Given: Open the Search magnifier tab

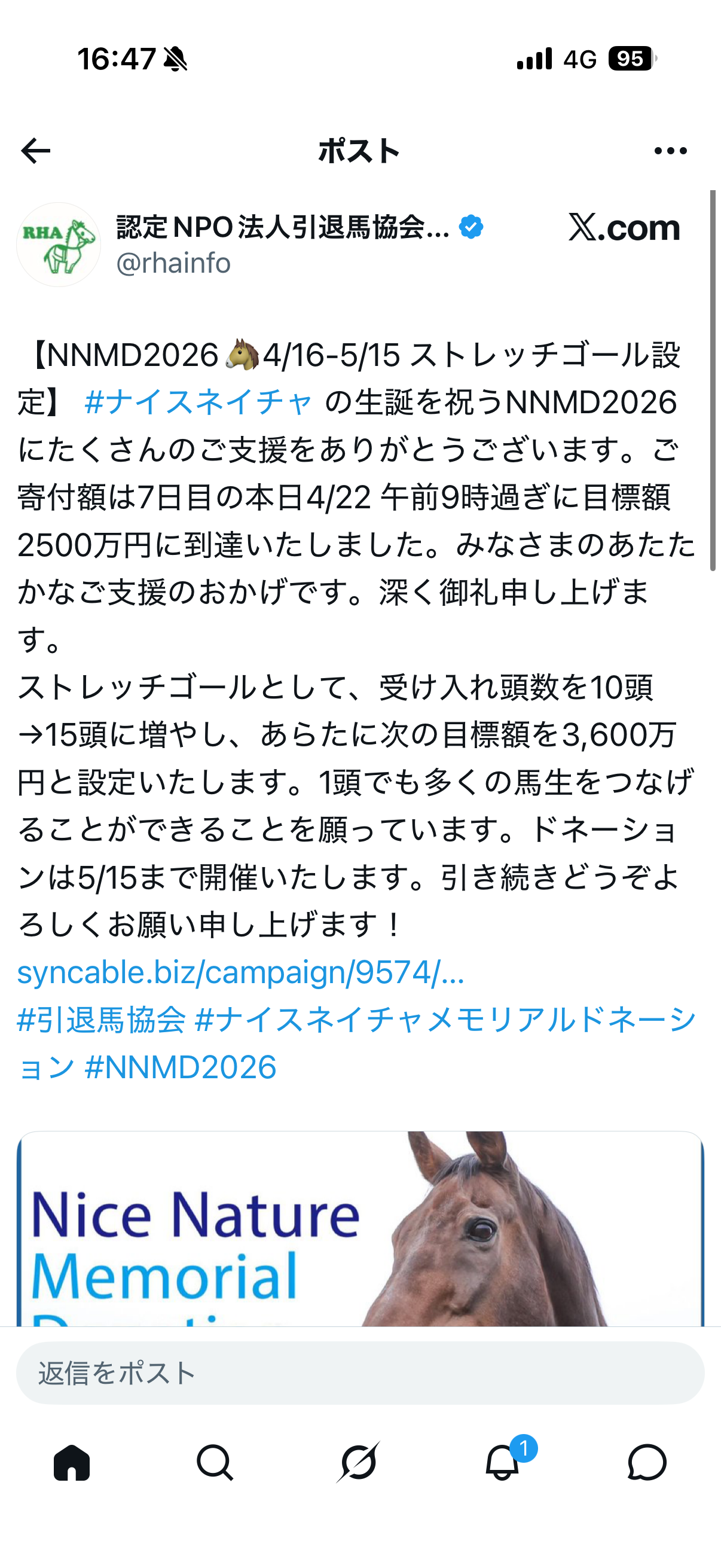Looking at the screenshot, I should [x=215, y=1463].
